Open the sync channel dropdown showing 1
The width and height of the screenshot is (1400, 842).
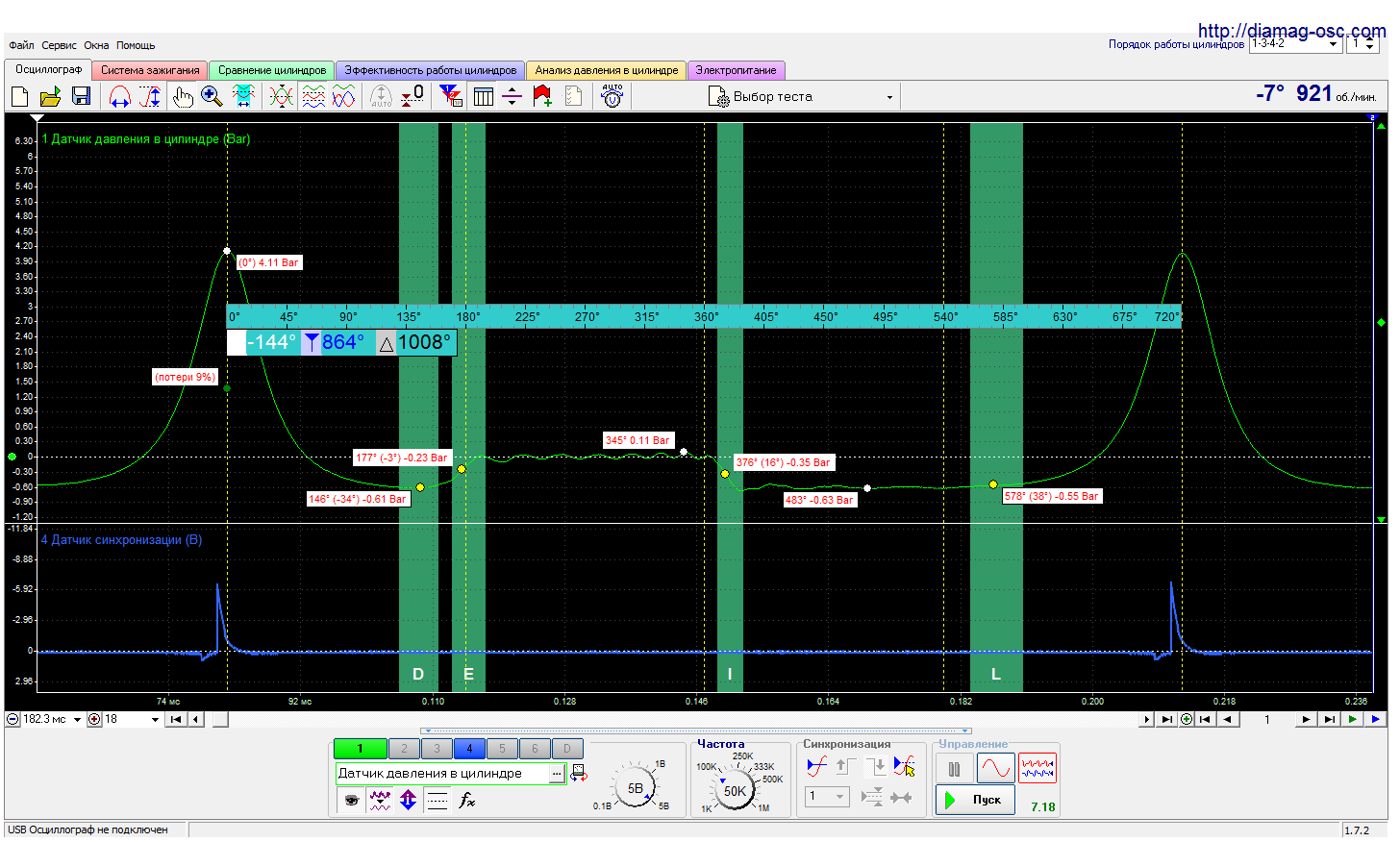(827, 796)
